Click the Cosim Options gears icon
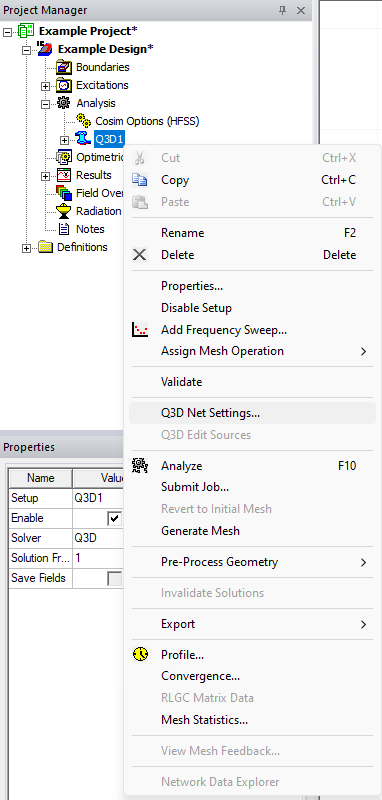Viewport: 382px width, 800px height. click(x=83, y=121)
